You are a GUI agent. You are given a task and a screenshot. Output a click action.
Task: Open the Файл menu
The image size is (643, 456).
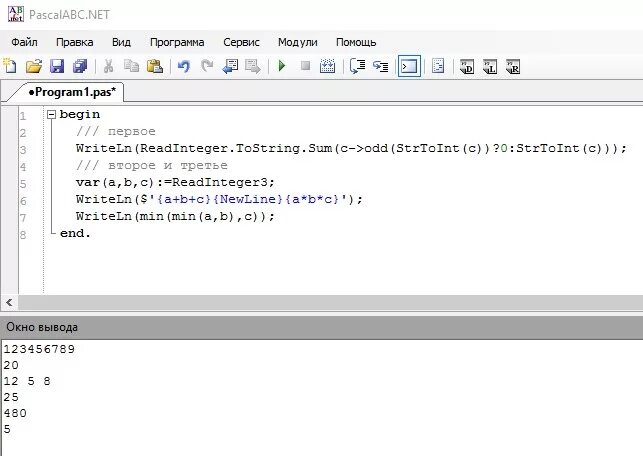click(24, 42)
